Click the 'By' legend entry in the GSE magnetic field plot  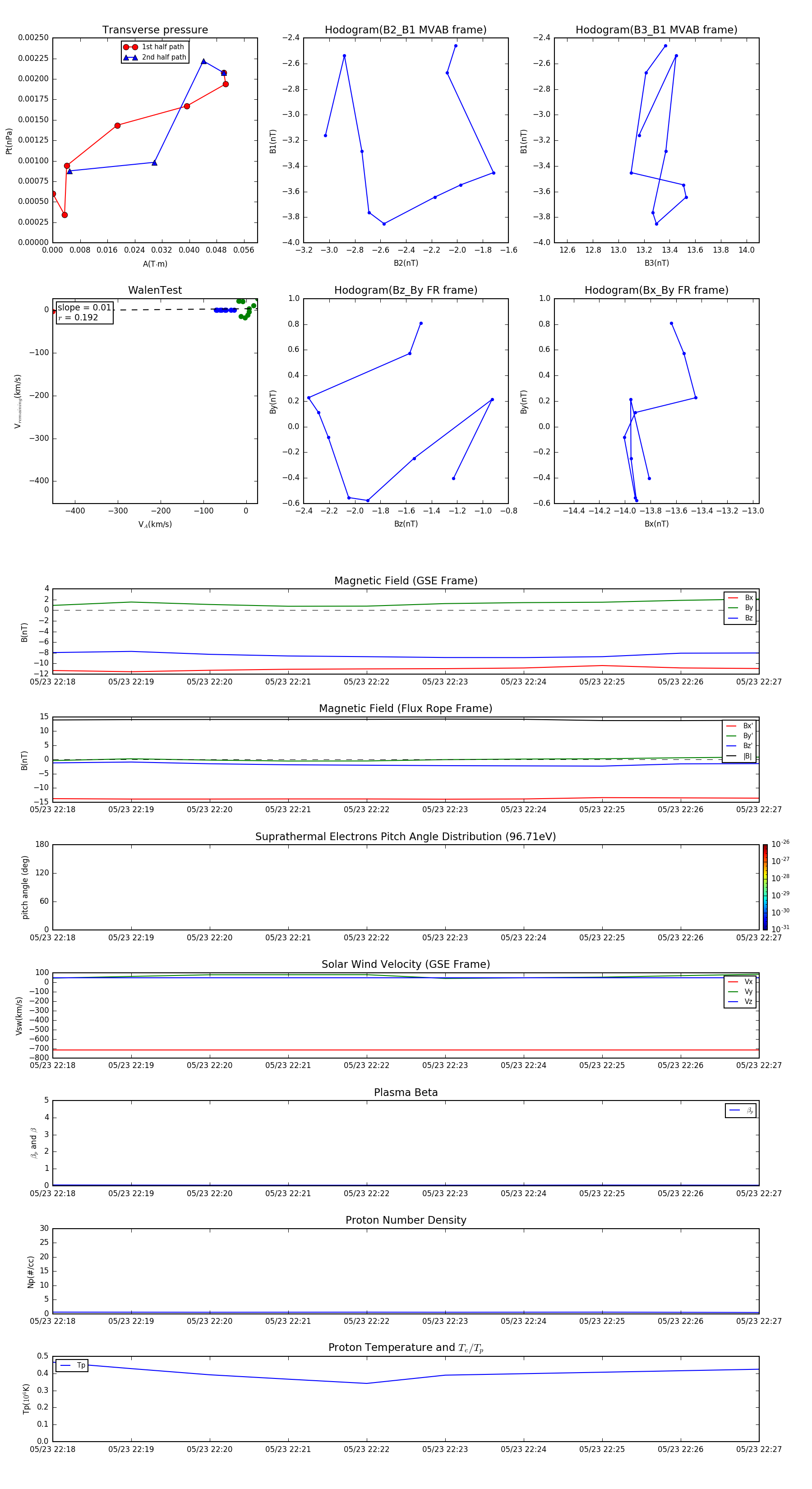point(740,607)
